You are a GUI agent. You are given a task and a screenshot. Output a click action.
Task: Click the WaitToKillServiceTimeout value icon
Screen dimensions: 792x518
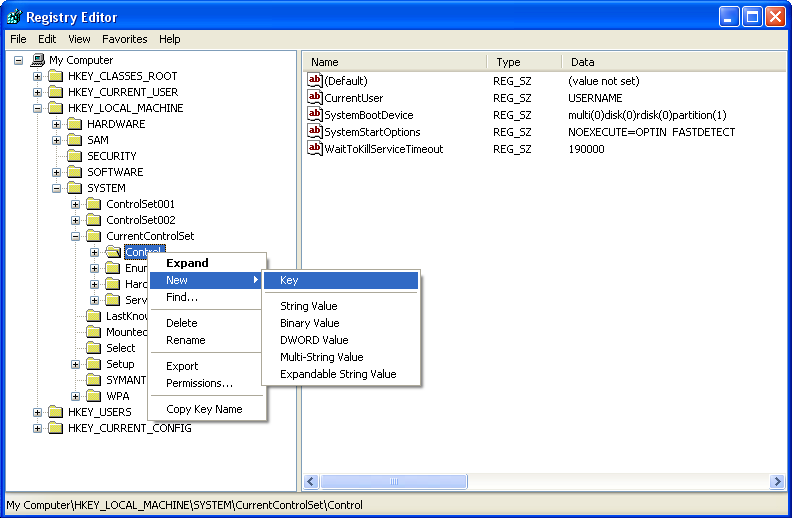[x=315, y=149]
